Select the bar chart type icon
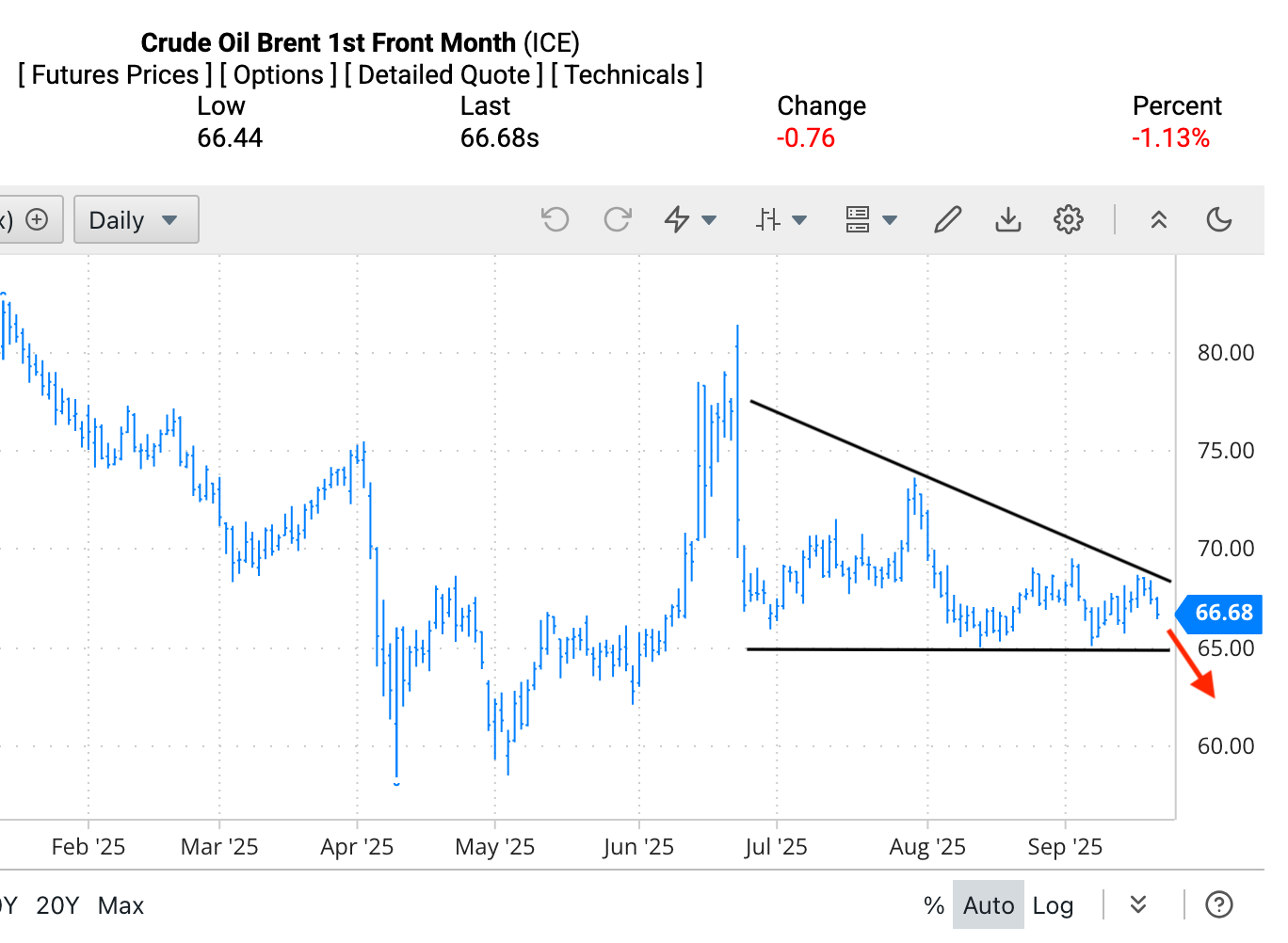Image resolution: width=1288 pixels, height=943 pixels. [767, 220]
